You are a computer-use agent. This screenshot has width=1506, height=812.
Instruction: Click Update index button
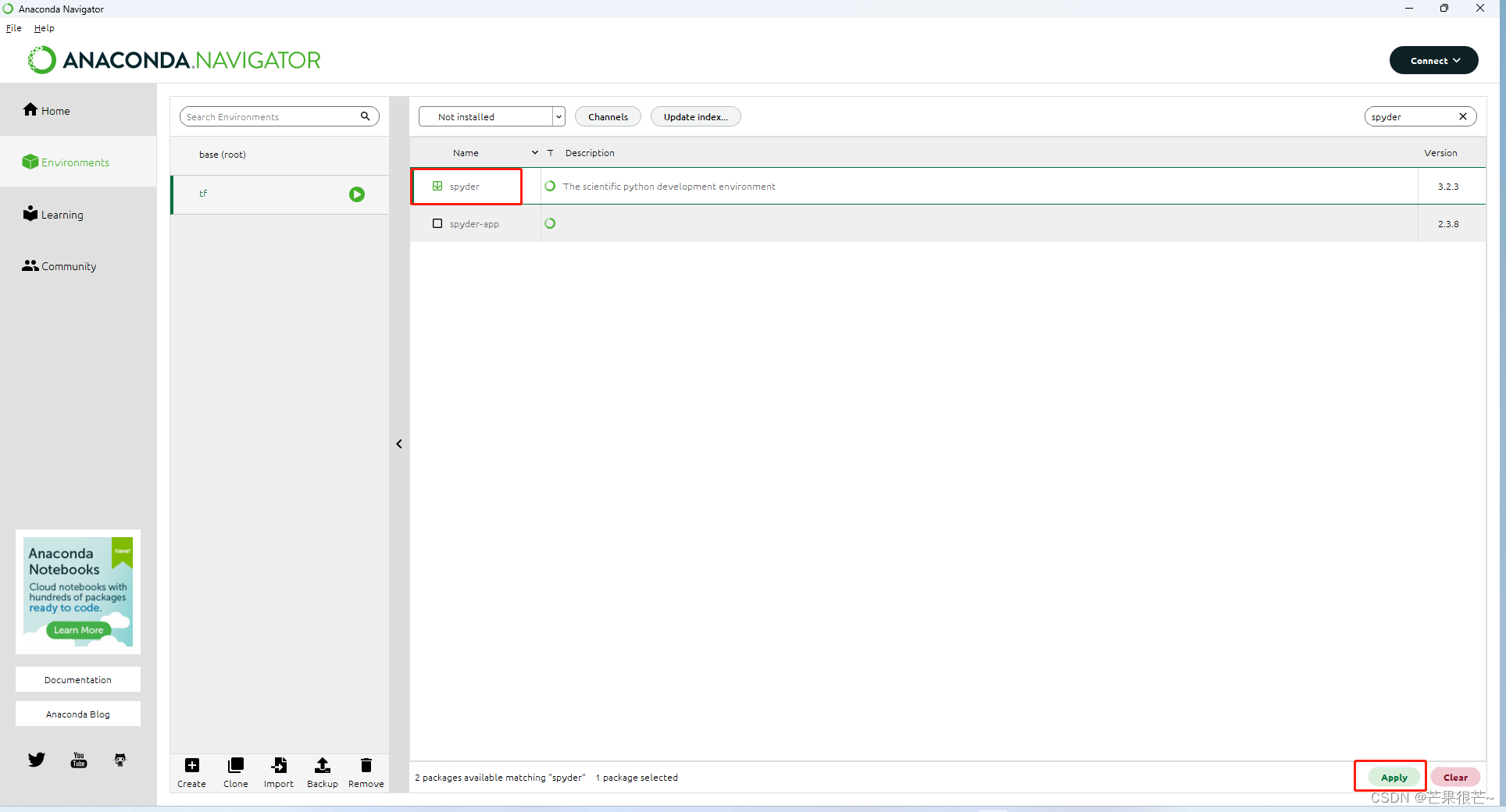[x=695, y=116]
